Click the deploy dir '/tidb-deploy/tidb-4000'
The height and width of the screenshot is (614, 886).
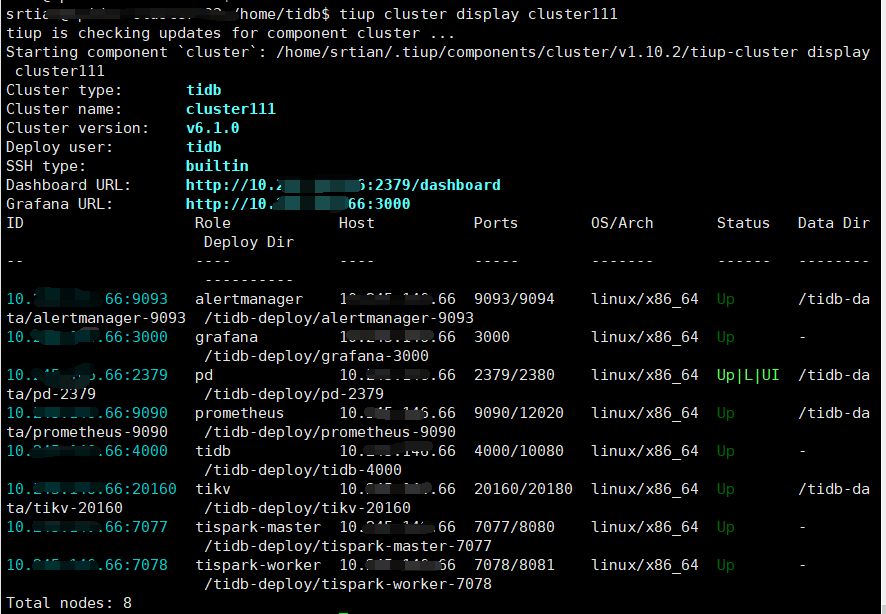pyautogui.click(x=303, y=470)
